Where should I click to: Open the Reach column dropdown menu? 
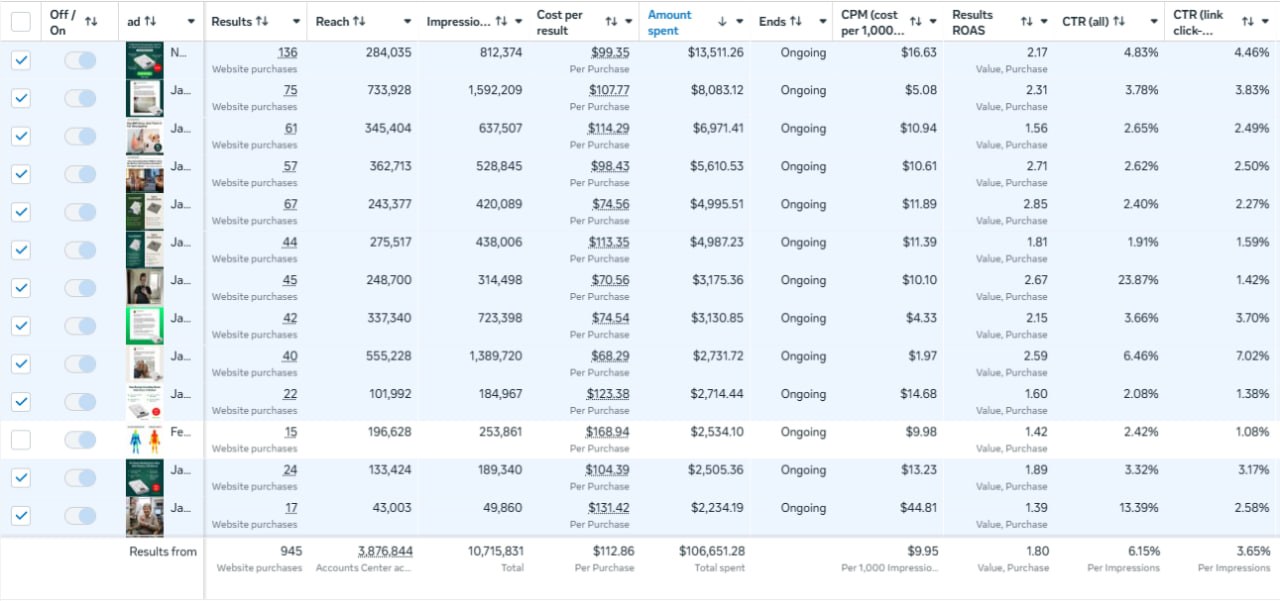[407, 21]
